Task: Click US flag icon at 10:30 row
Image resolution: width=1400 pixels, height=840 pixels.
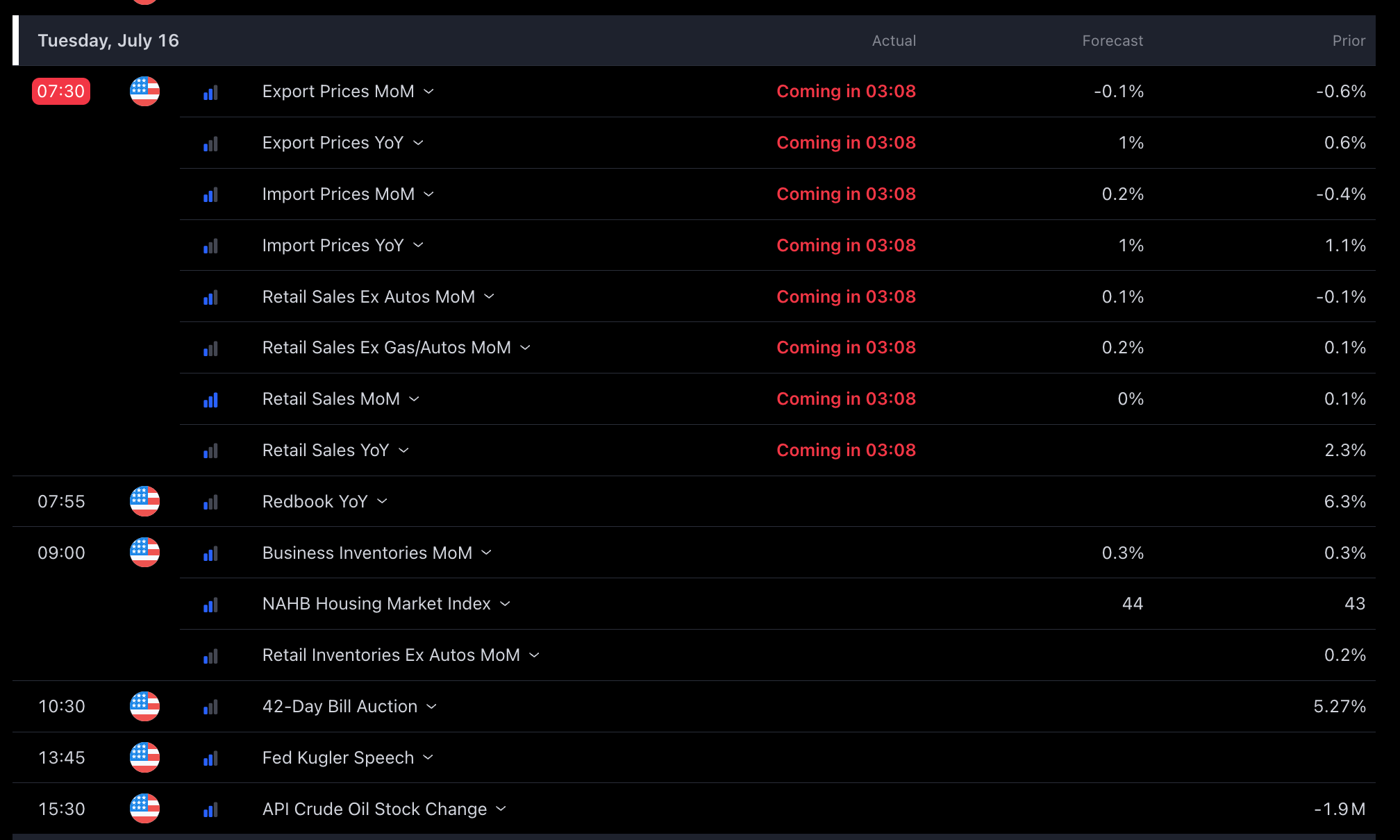Action: pos(144,706)
